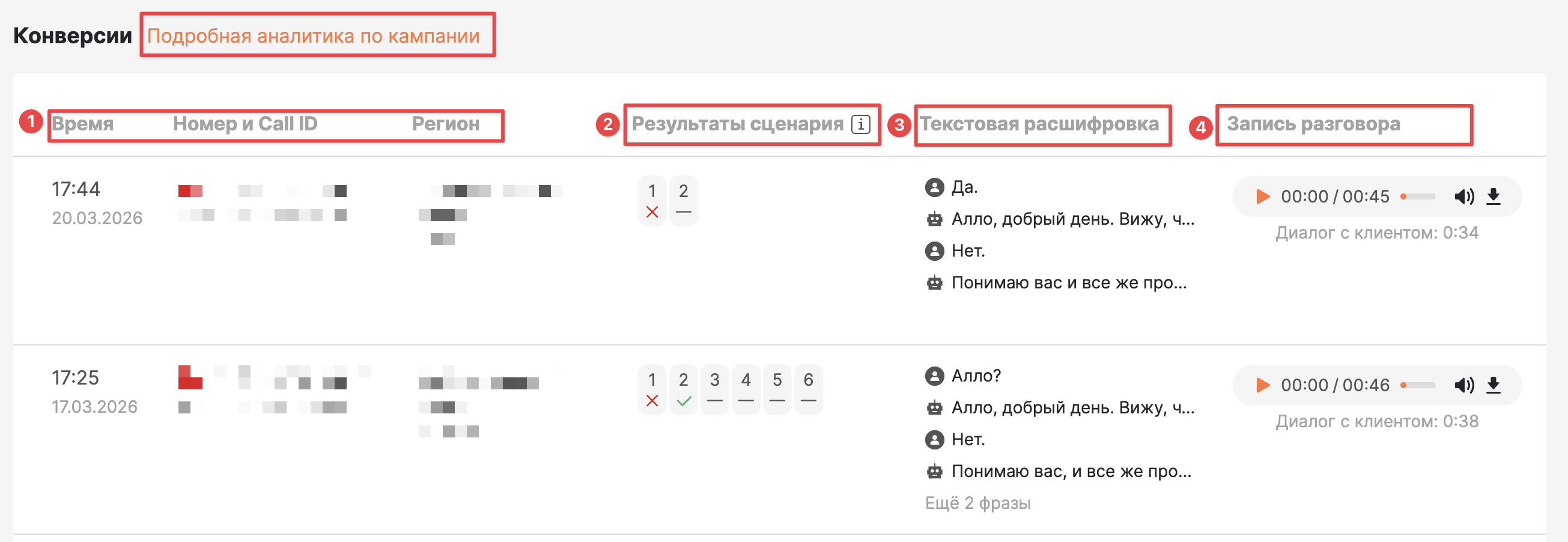This screenshot has height=542, width=1568.
Task: Select step 4 of 17:25 call scenario
Action: pyautogui.click(x=746, y=390)
